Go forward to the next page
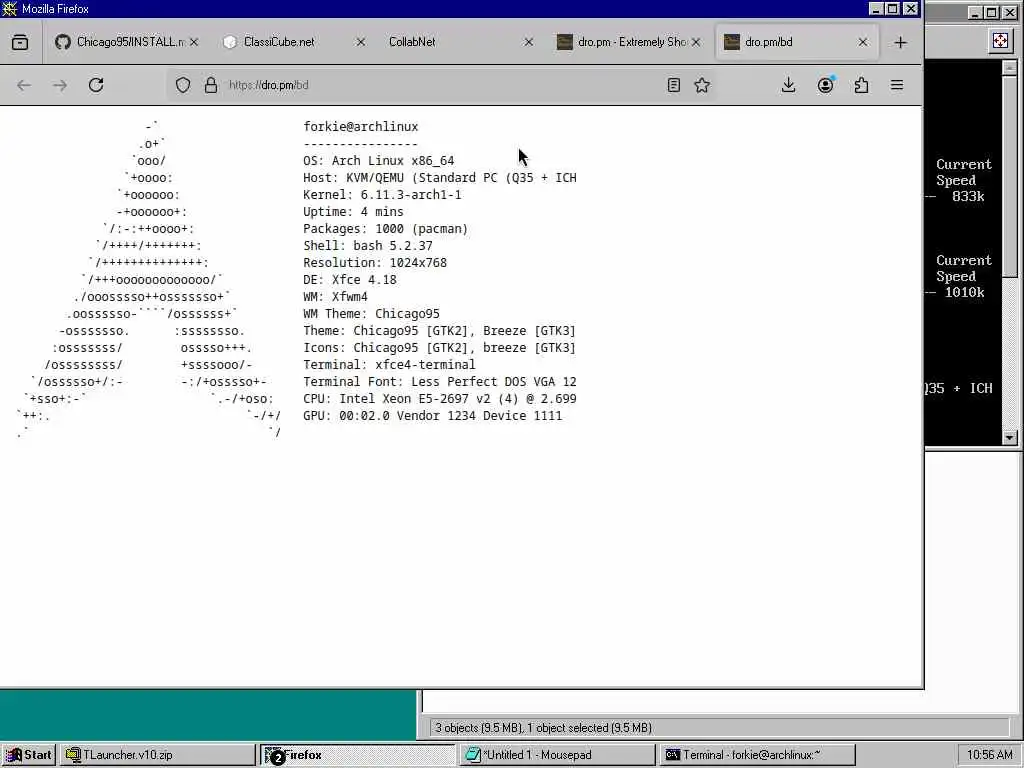Viewport: 1024px width, 768px height. (60, 85)
